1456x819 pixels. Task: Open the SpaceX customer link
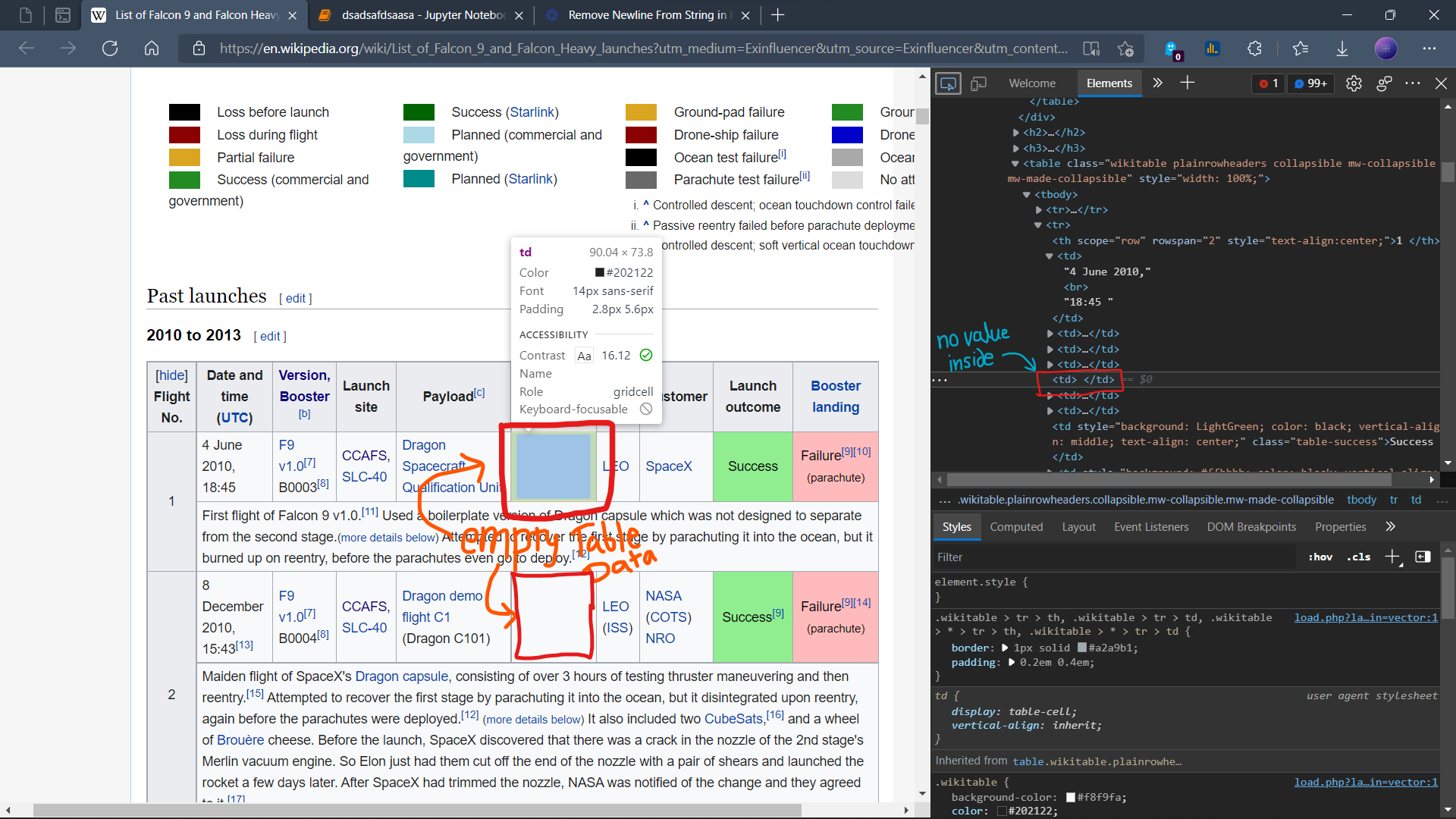pyautogui.click(x=668, y=466)
